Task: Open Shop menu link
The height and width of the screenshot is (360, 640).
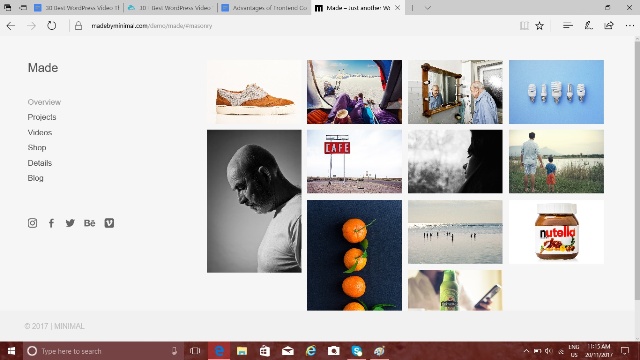Action: point(37,148)
